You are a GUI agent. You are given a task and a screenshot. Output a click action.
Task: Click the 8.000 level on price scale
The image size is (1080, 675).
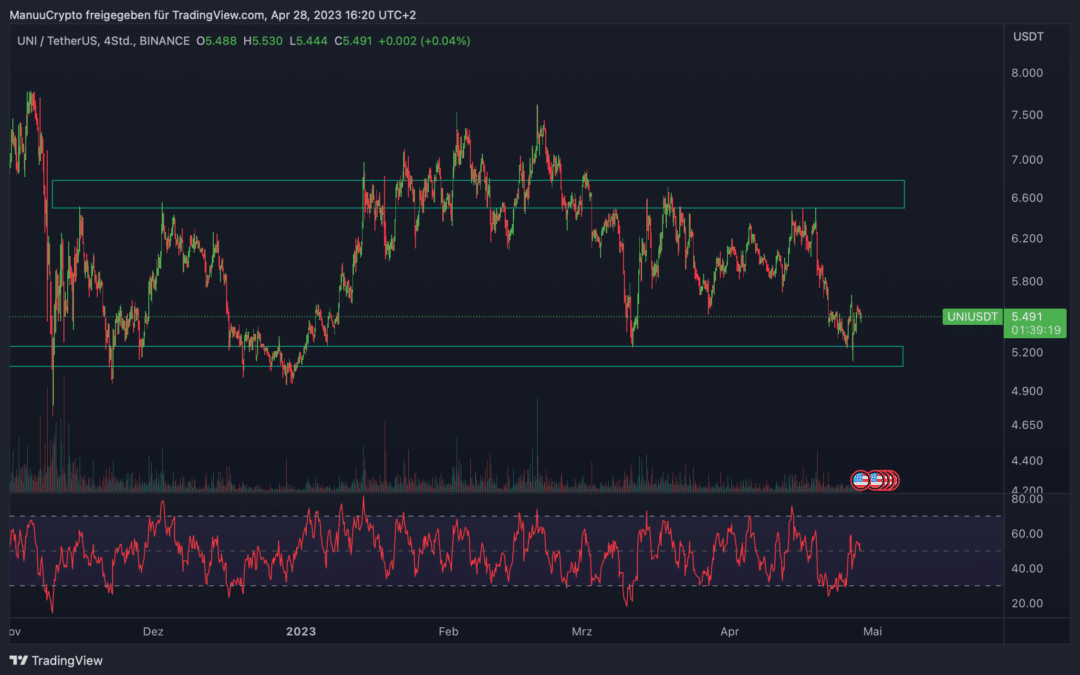pyautogui.click(x=1027, y=73)
